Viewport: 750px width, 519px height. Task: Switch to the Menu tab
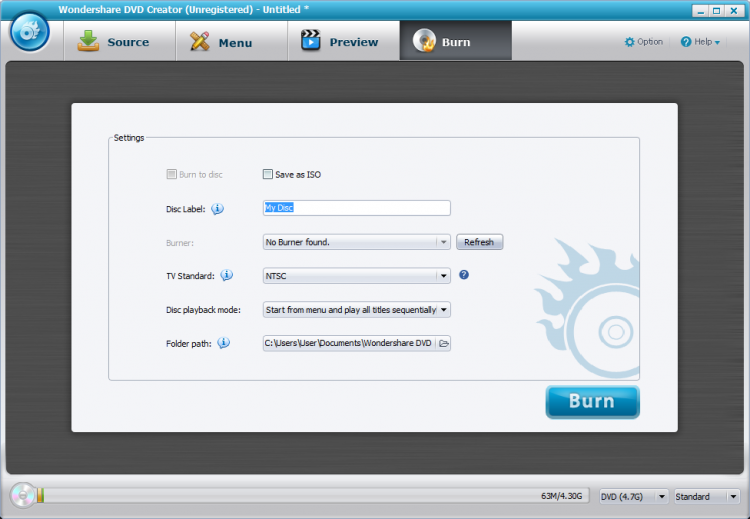232,41
